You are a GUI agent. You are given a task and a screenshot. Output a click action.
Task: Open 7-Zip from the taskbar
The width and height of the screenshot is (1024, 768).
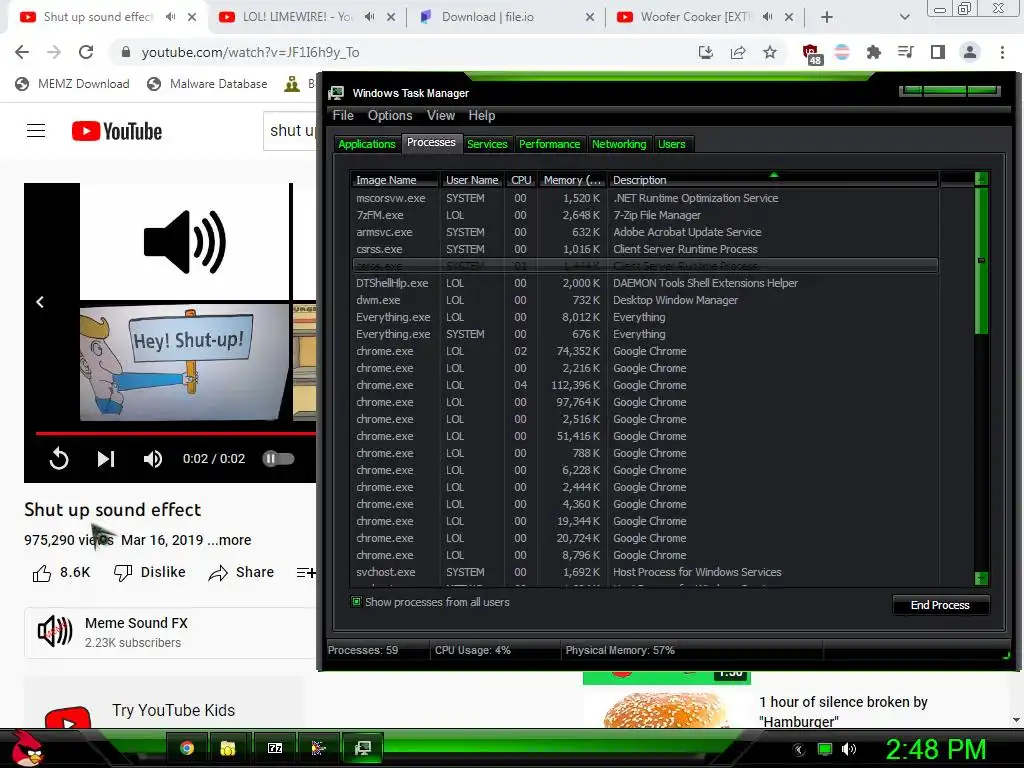[x=275, y=748]
